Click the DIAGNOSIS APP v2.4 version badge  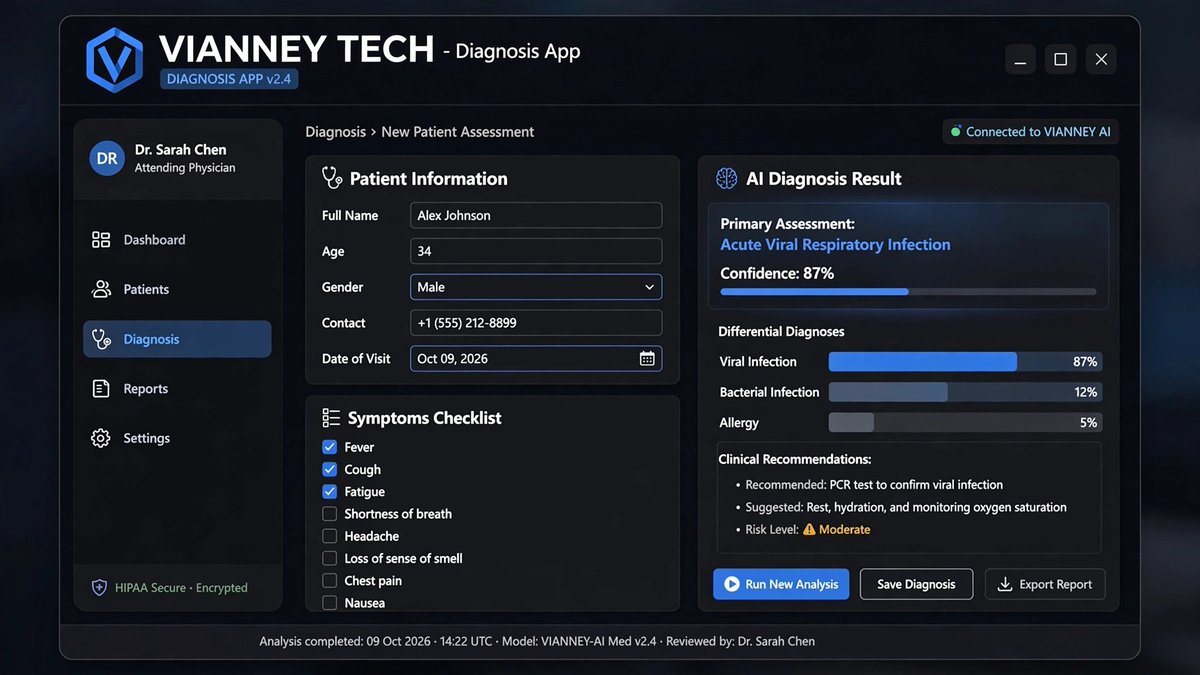(x=229, y=79)
